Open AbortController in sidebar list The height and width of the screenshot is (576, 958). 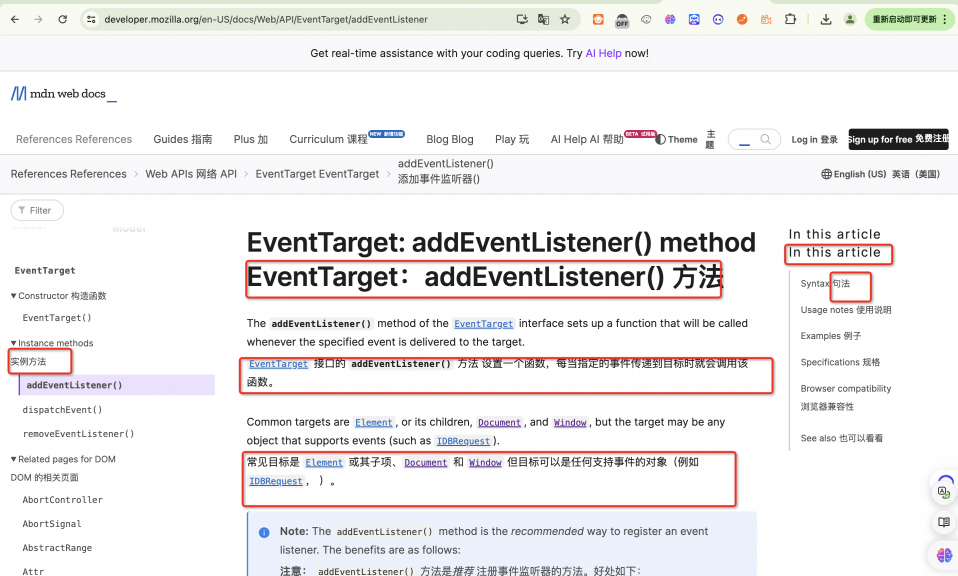(x=62, y=500)
